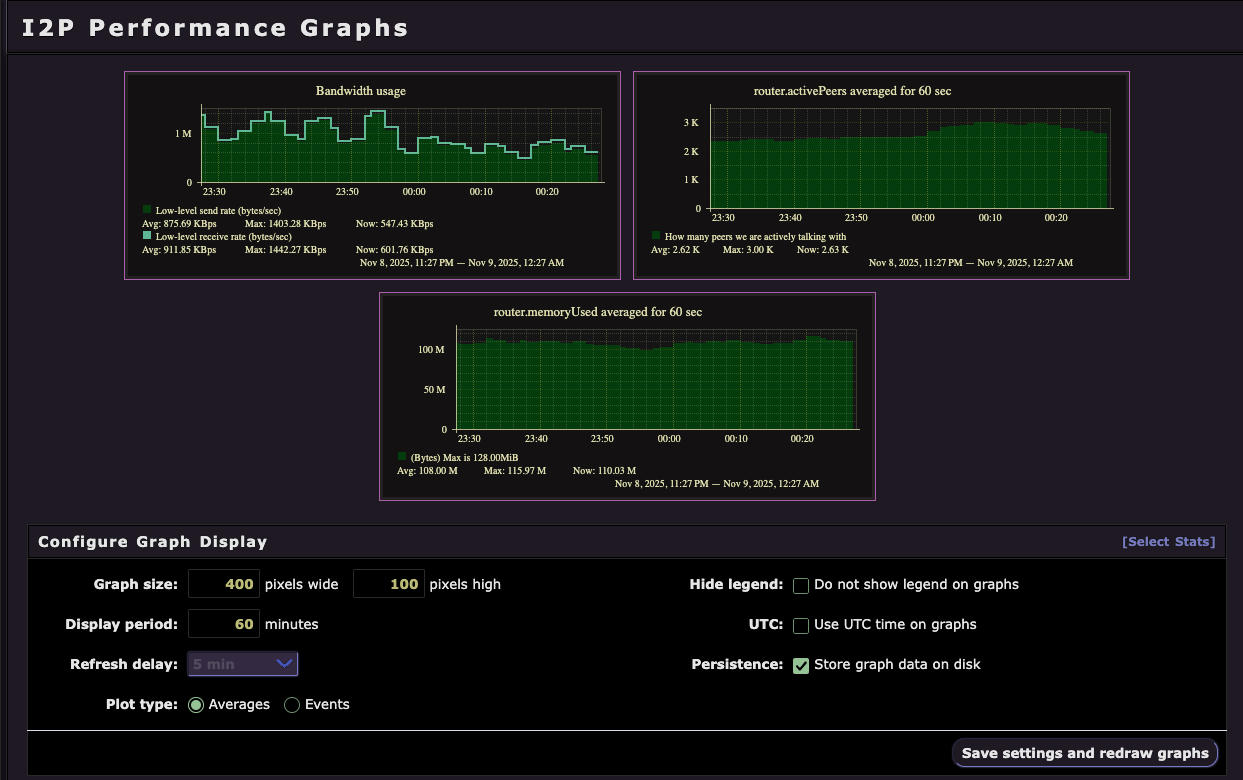1243x780 pixels.
Task: Enable Do not show legend on graphs
Action: click(x=801, y=585)
